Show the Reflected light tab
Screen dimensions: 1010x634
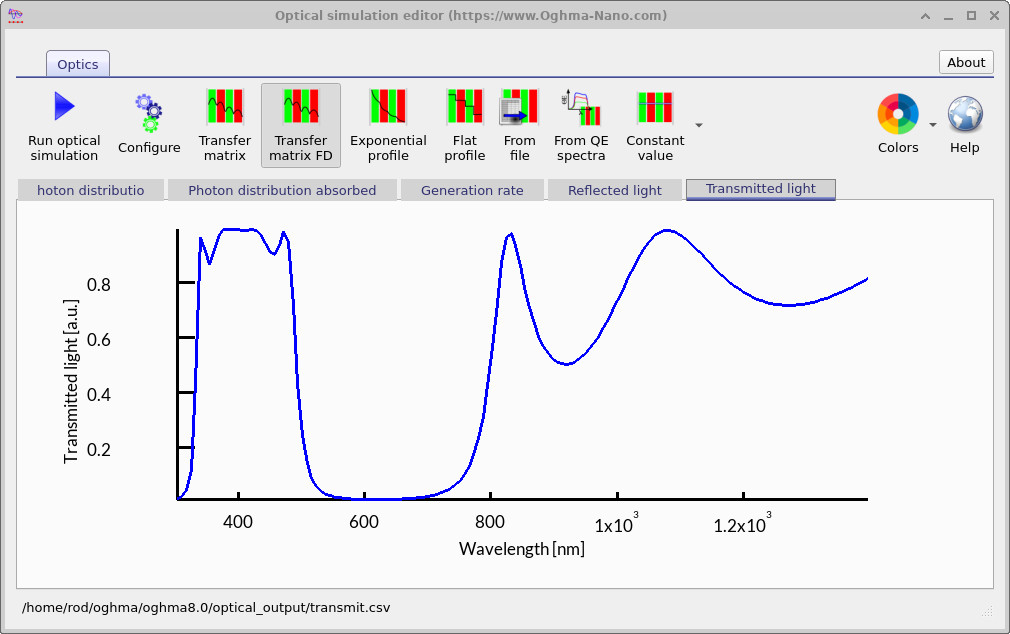point(614,190)
